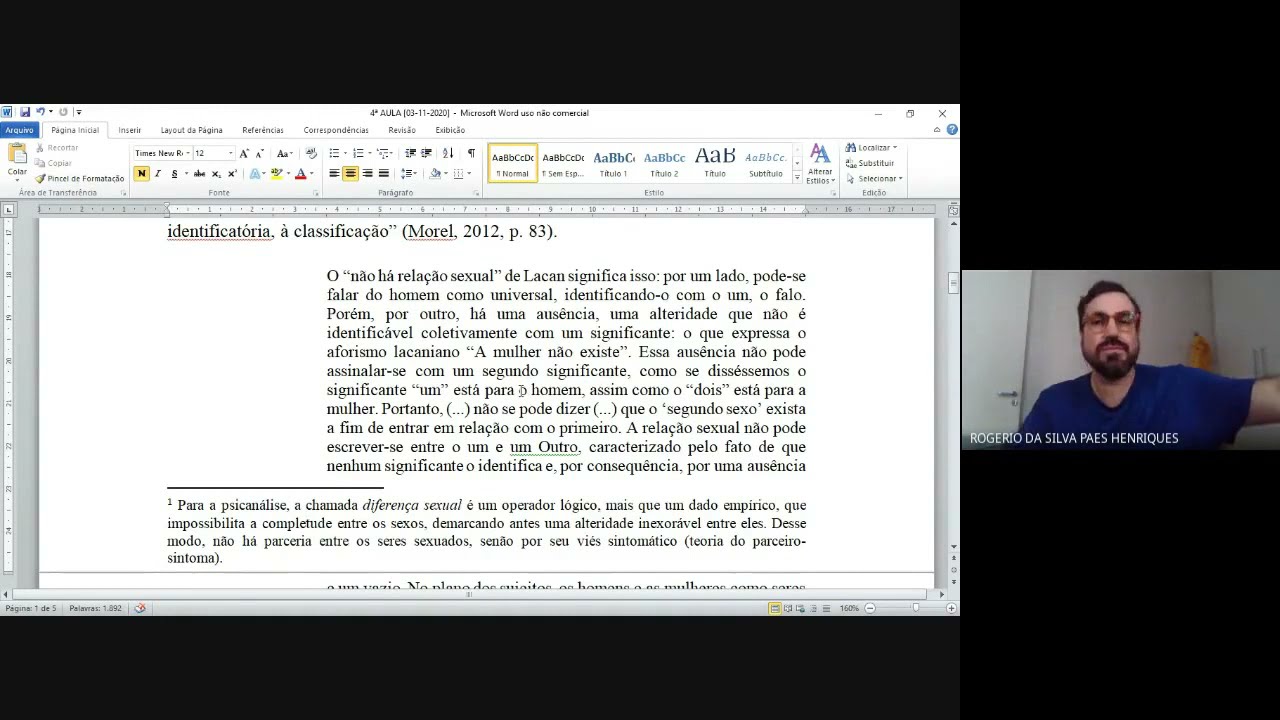
Task: Insert a numbered list
Action: coord(358,153)
